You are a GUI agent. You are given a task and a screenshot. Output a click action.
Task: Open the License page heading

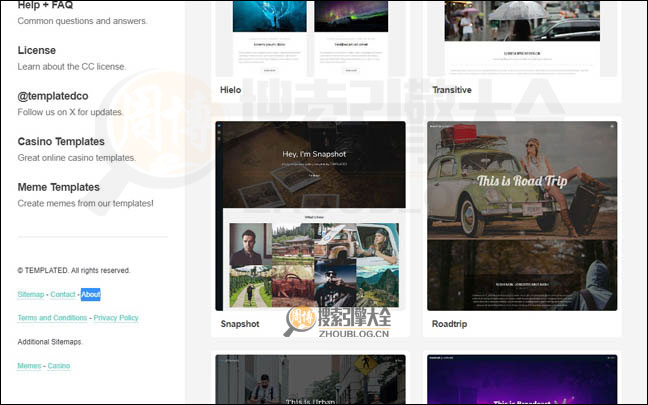click(36, 50)
